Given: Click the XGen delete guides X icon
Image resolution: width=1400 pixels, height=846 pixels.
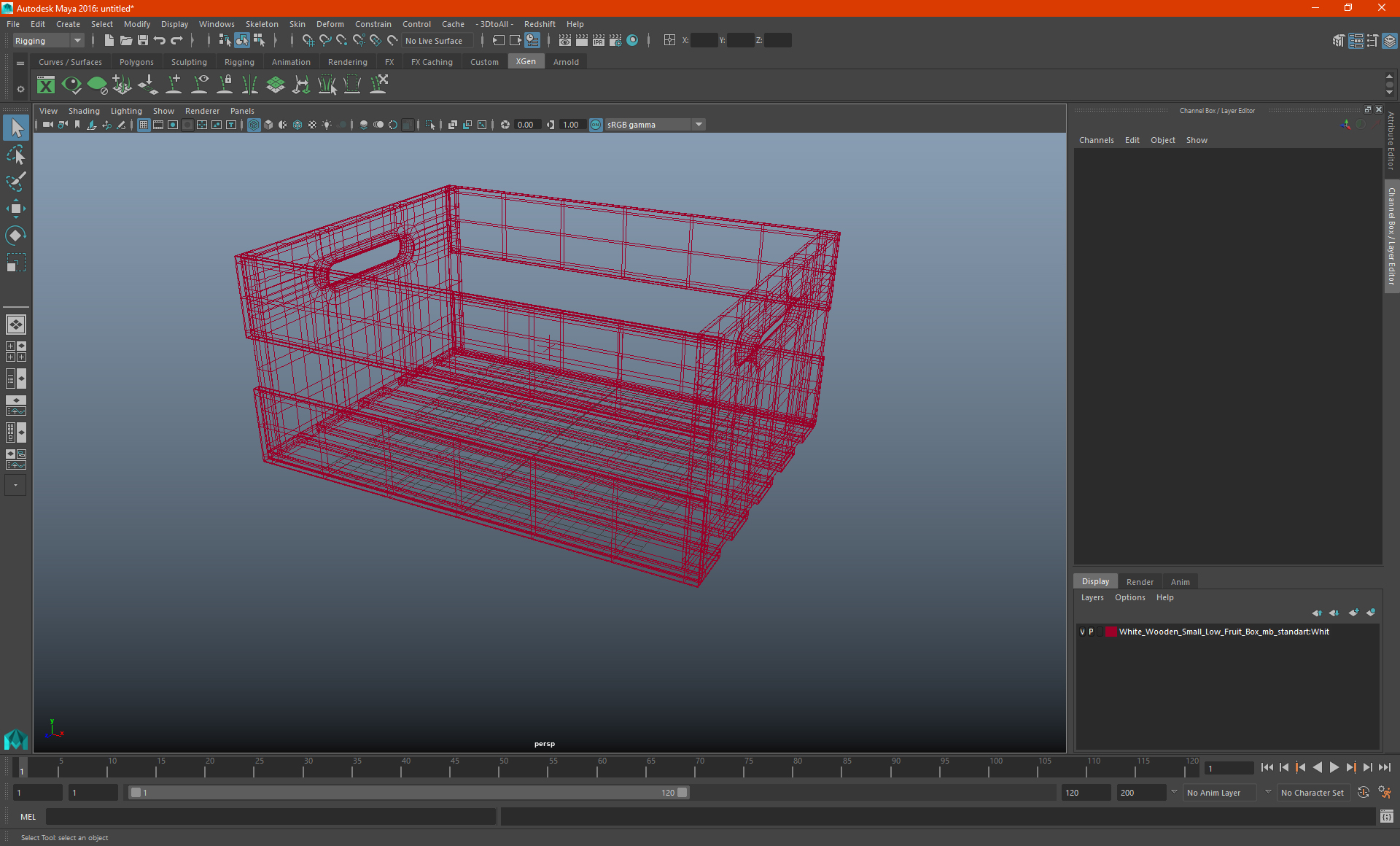Looking at the screenshot, I should pos(378,85).
